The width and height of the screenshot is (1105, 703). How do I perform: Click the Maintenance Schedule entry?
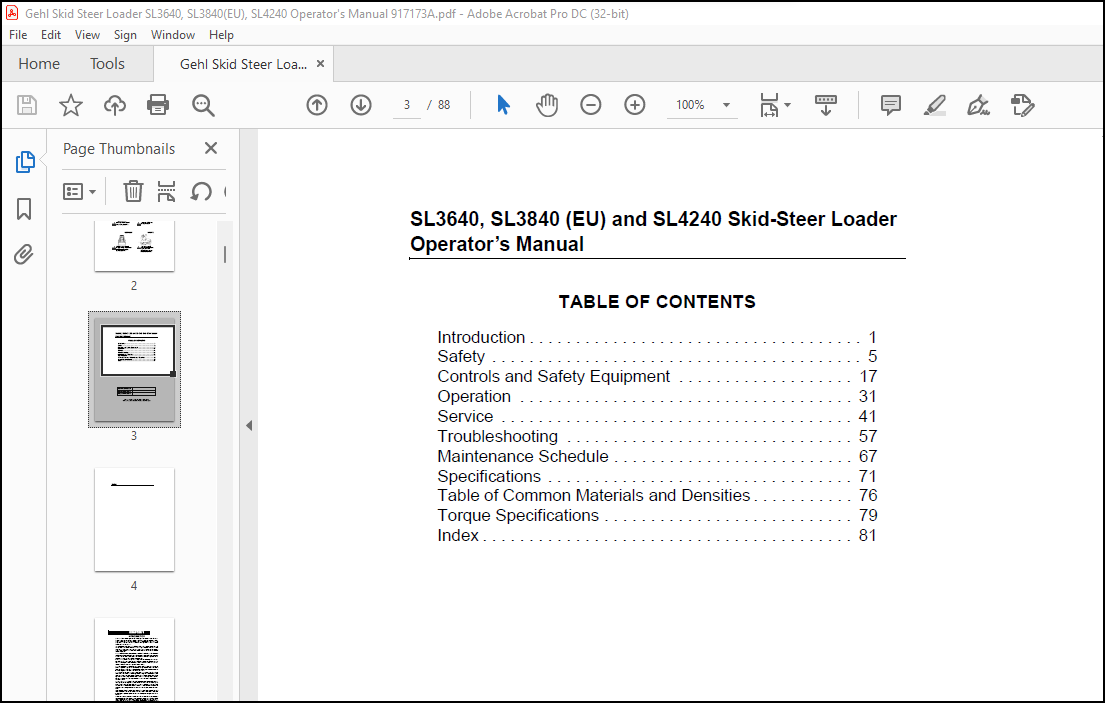tap(657, 456)
